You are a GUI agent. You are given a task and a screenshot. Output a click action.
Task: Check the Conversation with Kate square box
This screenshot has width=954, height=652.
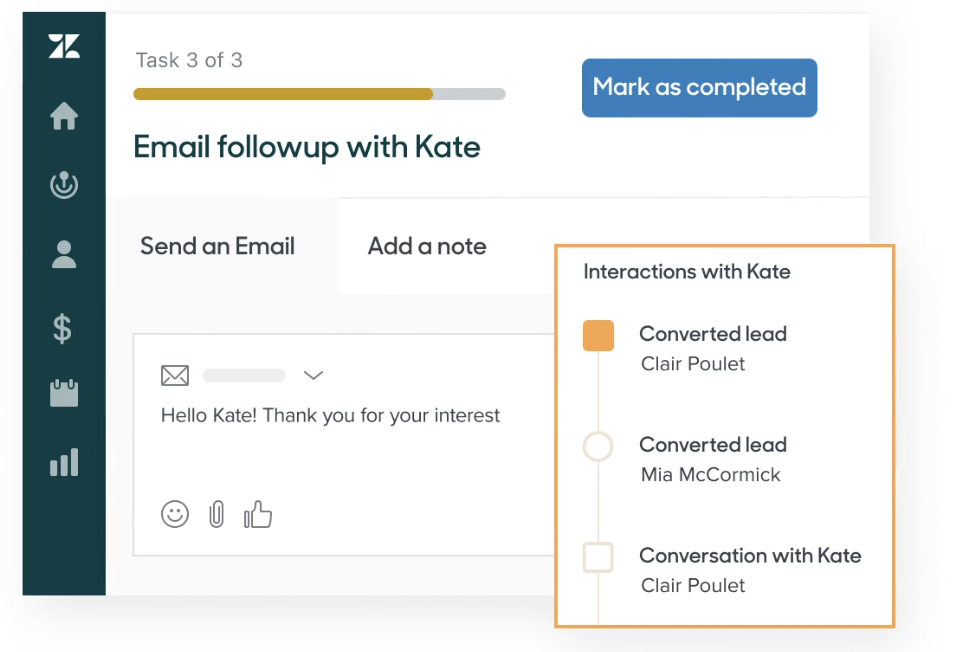pyautogui.click(x=598, y=557)
